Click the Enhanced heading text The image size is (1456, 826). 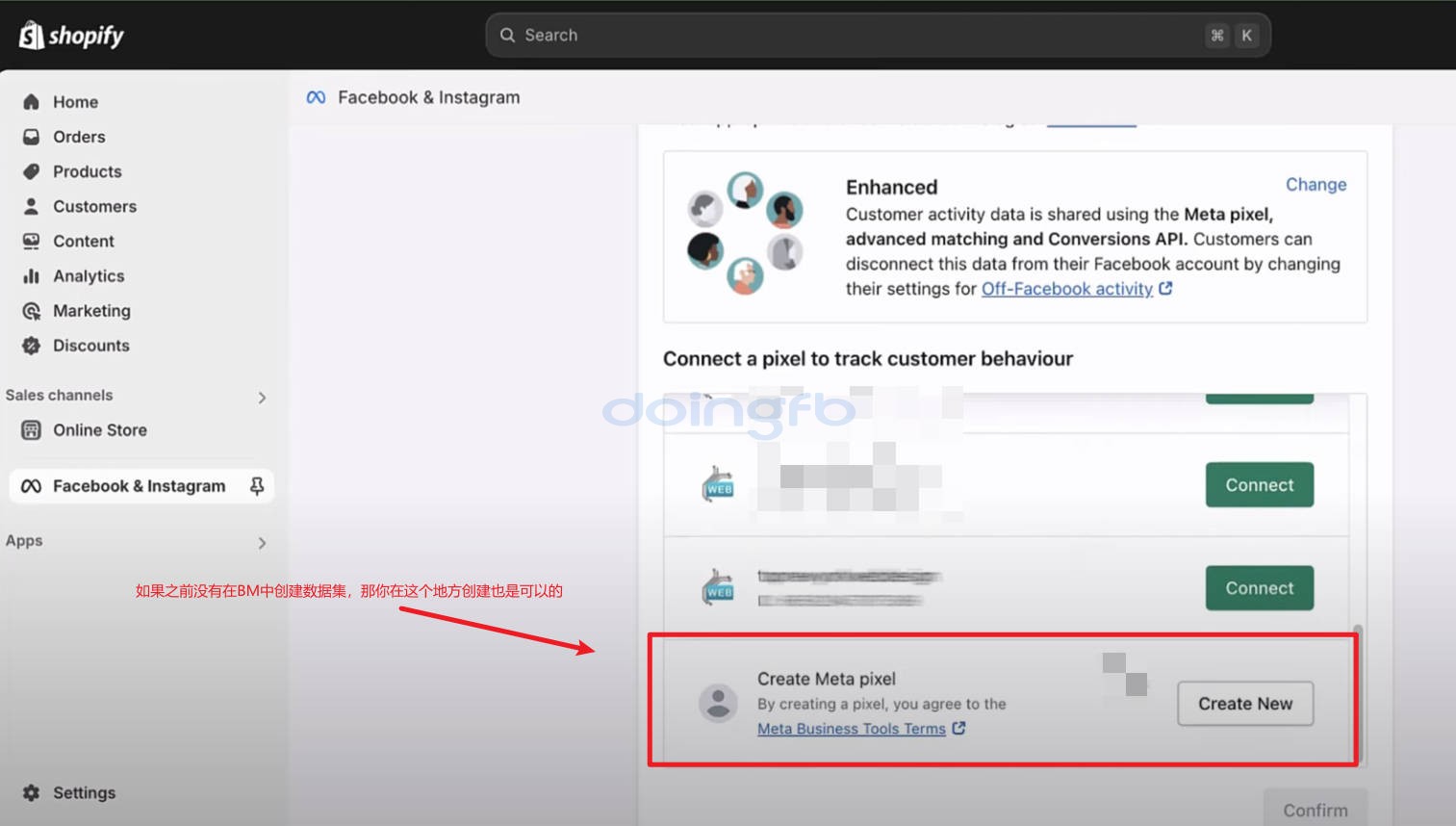891,187
